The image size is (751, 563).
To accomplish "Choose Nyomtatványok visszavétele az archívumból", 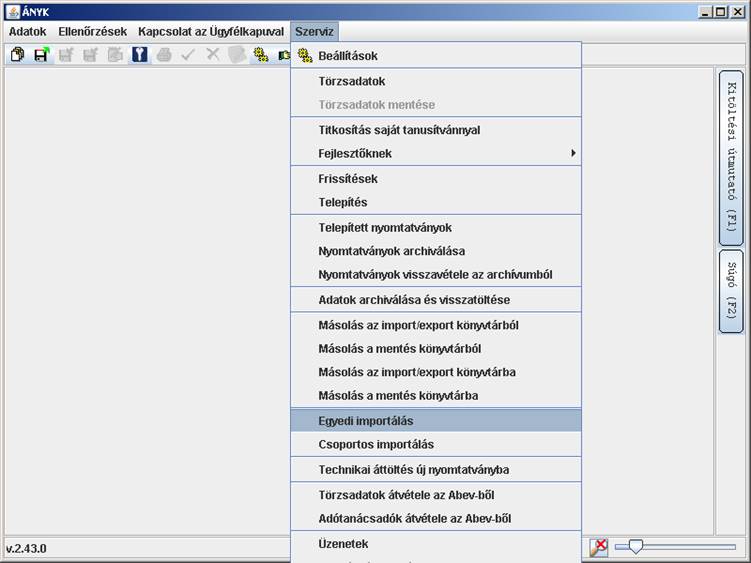I will [x=436, y=275].
